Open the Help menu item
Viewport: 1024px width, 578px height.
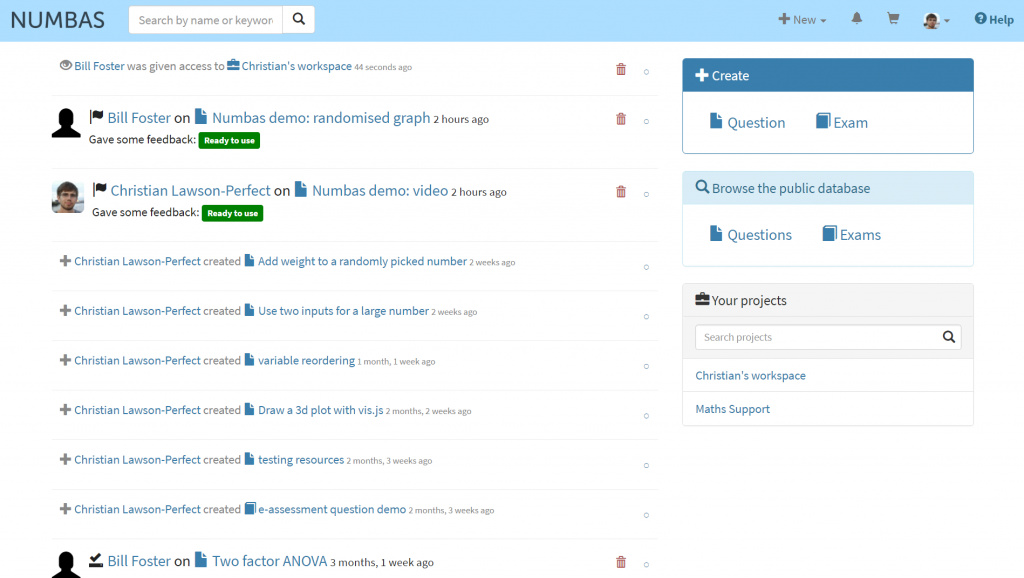994,20
